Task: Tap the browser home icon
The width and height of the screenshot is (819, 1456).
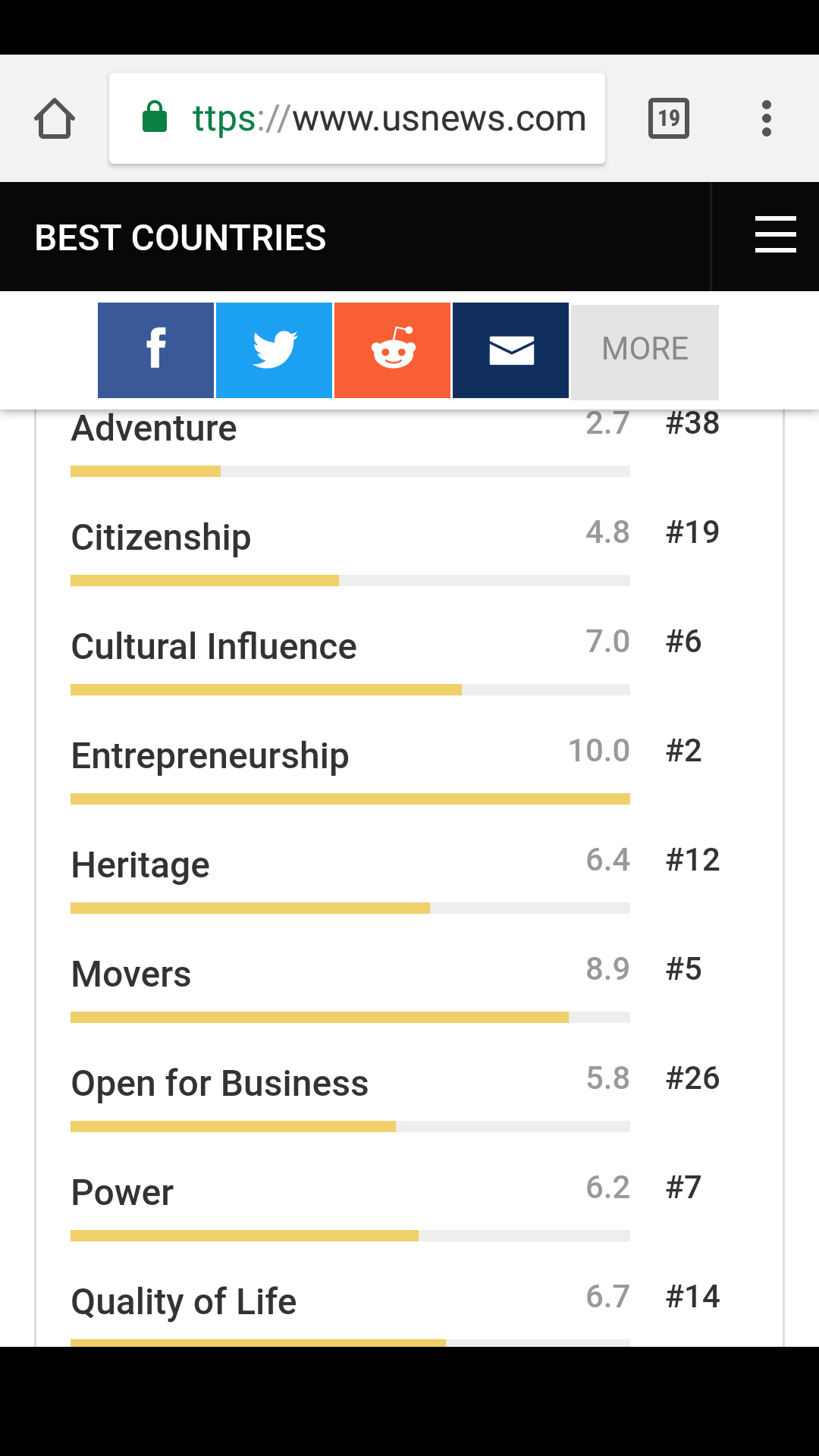Action: coord(55,118)
